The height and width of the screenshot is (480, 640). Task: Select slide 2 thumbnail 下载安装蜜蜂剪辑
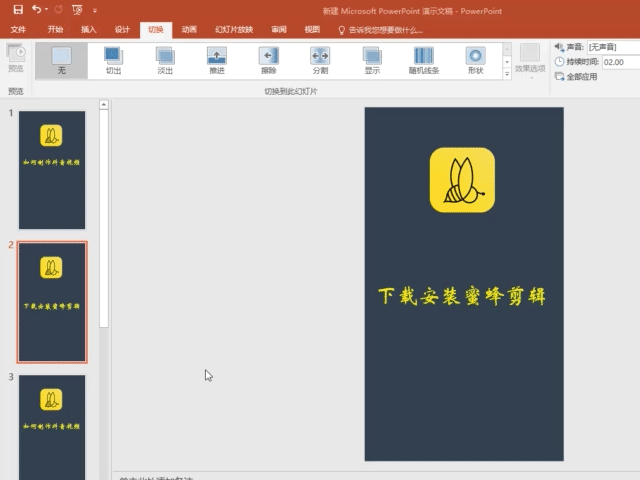coord(52,302)
